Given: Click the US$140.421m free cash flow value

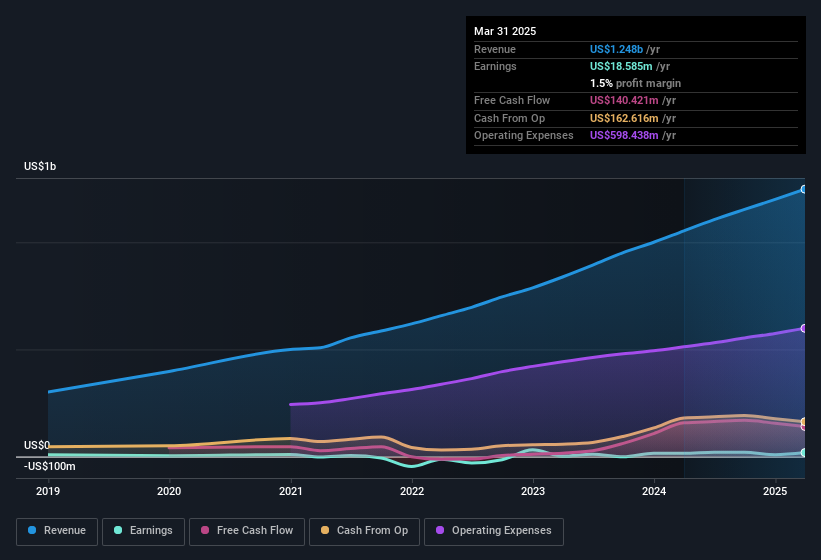Looking at the screenshot, I should [x=624, y=100].
